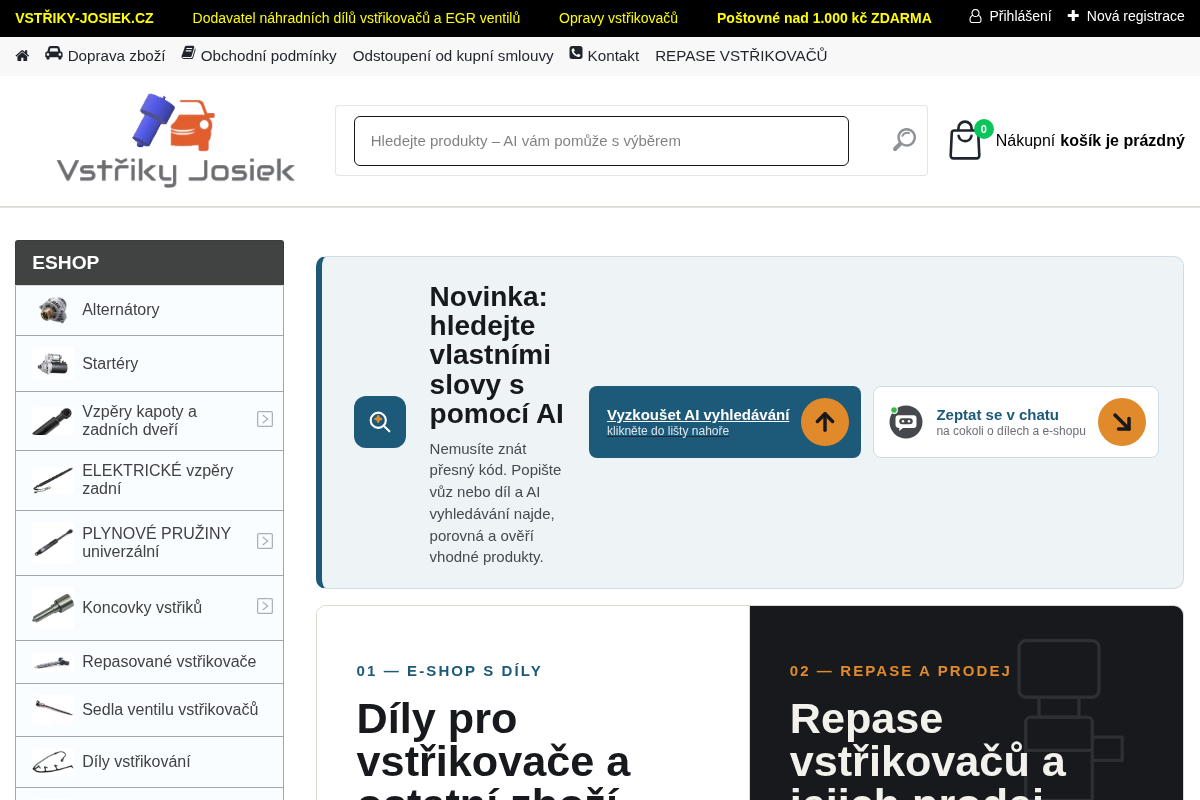
Task: Click the car icon next to Doprava zboží
Action: tap(54, 53)
